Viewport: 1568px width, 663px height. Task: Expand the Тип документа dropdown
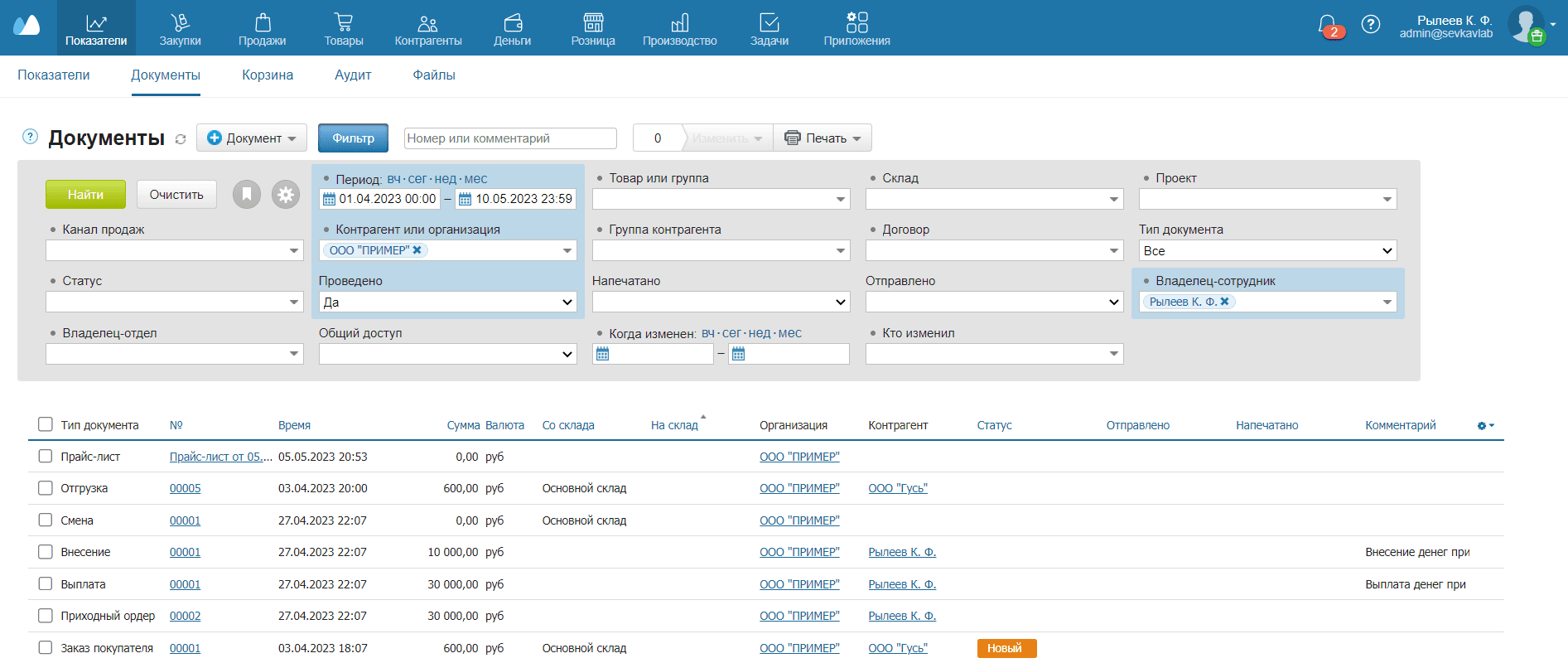pyautogui.click(x=1267, y=251)
